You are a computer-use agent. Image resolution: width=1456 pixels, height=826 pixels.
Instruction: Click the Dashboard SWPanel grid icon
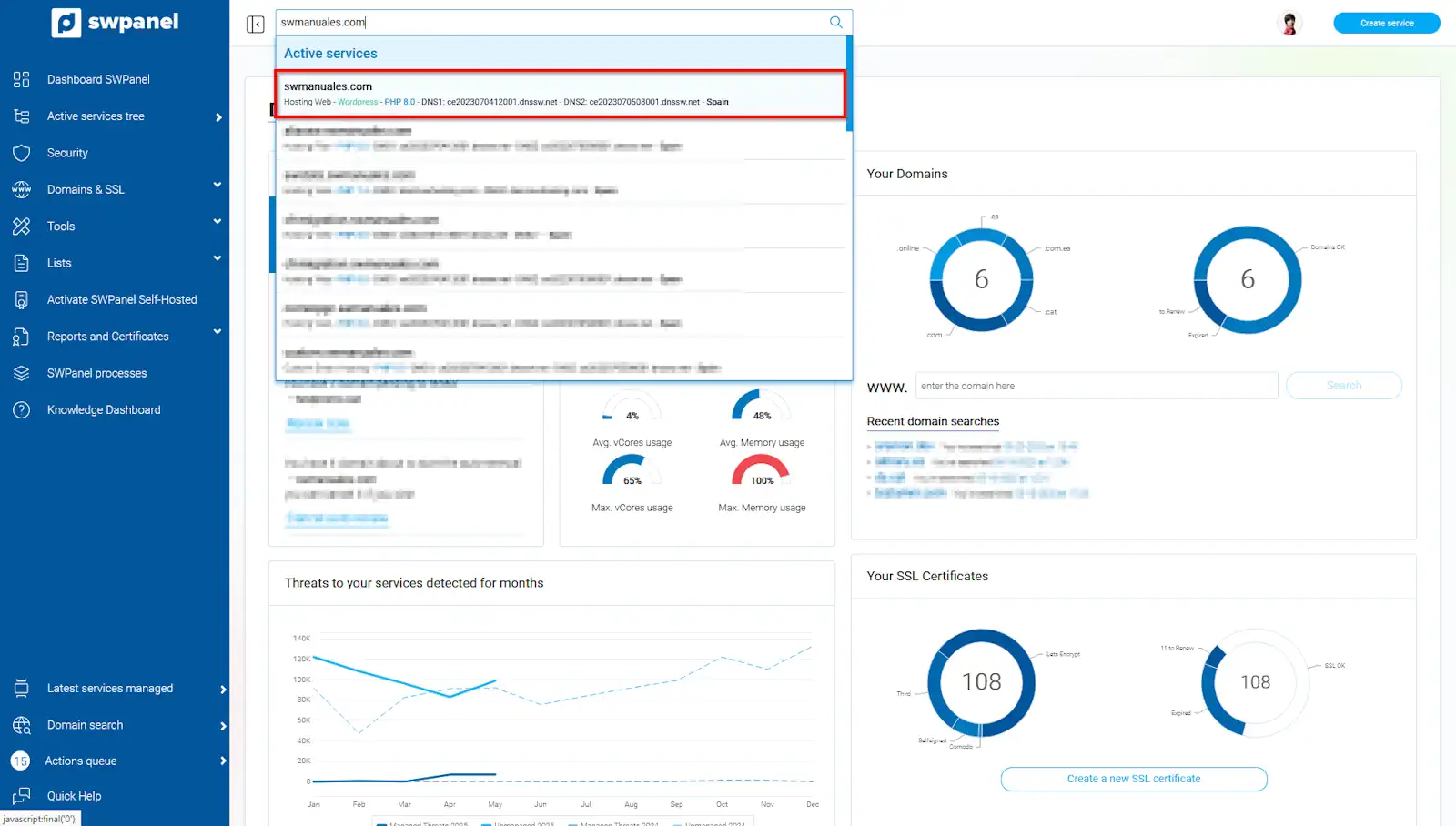22,79
